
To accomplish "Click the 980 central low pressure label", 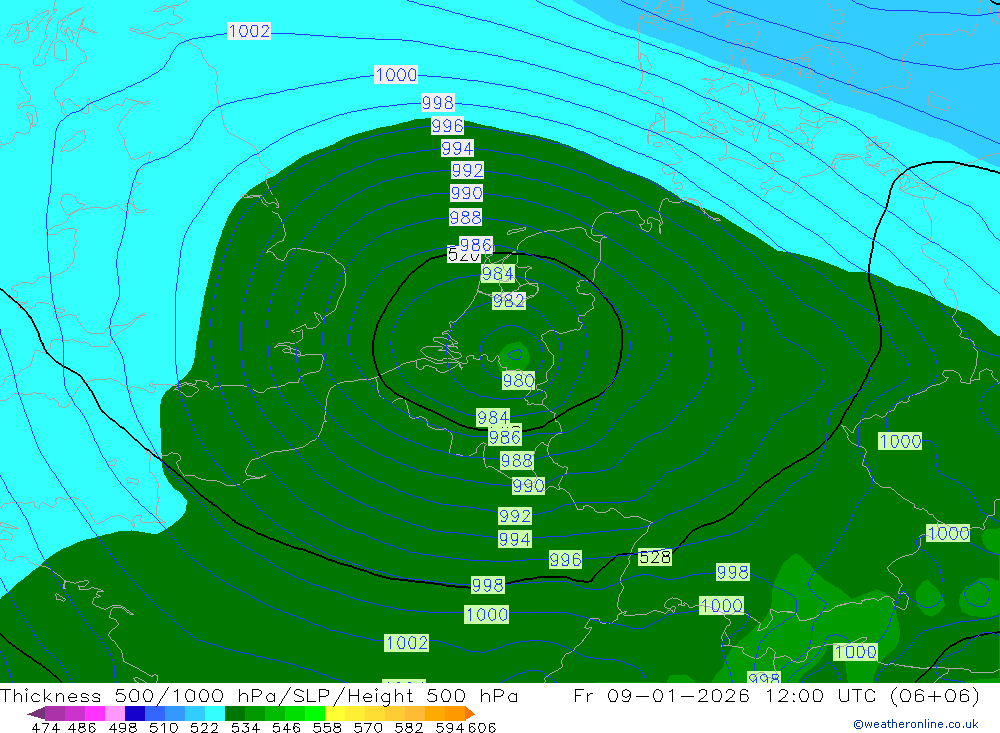I will tap(518, 381).
